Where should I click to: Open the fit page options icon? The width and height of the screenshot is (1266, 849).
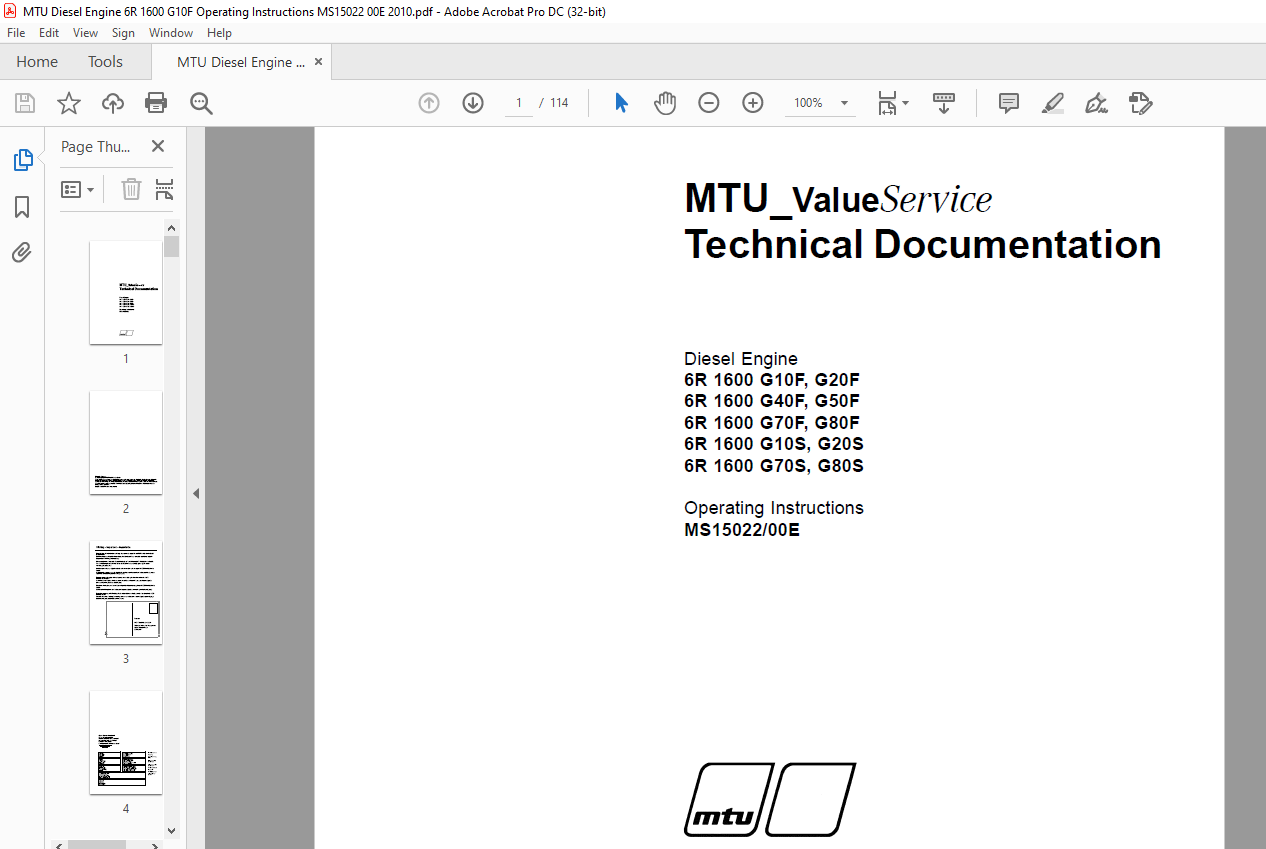[893, 103]
